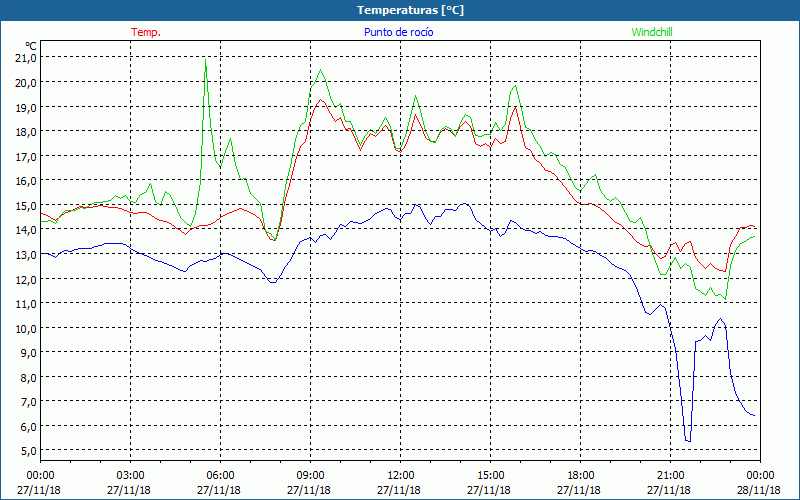Screen dimensions: 800x500
Task: Click the 16,0 y-axis value
Action: click(26, 181)
